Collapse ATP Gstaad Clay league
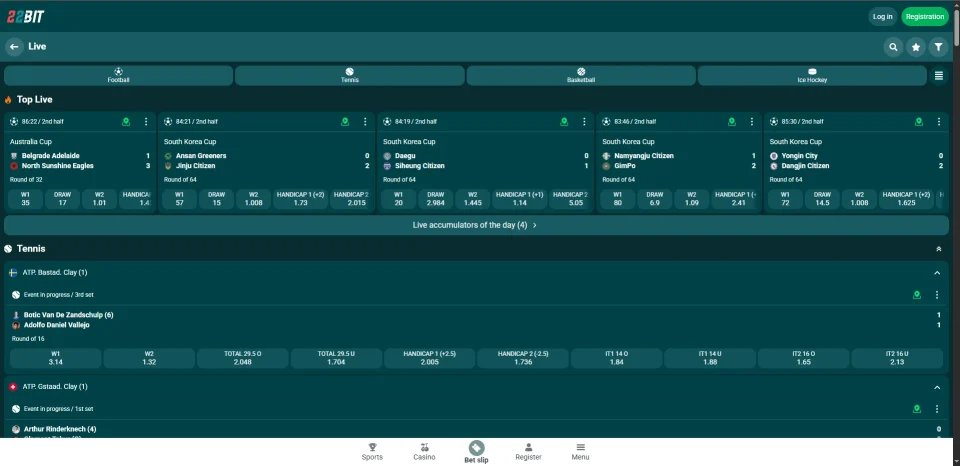This screenshot has height=466, width=960. click(x=937, y=387)
